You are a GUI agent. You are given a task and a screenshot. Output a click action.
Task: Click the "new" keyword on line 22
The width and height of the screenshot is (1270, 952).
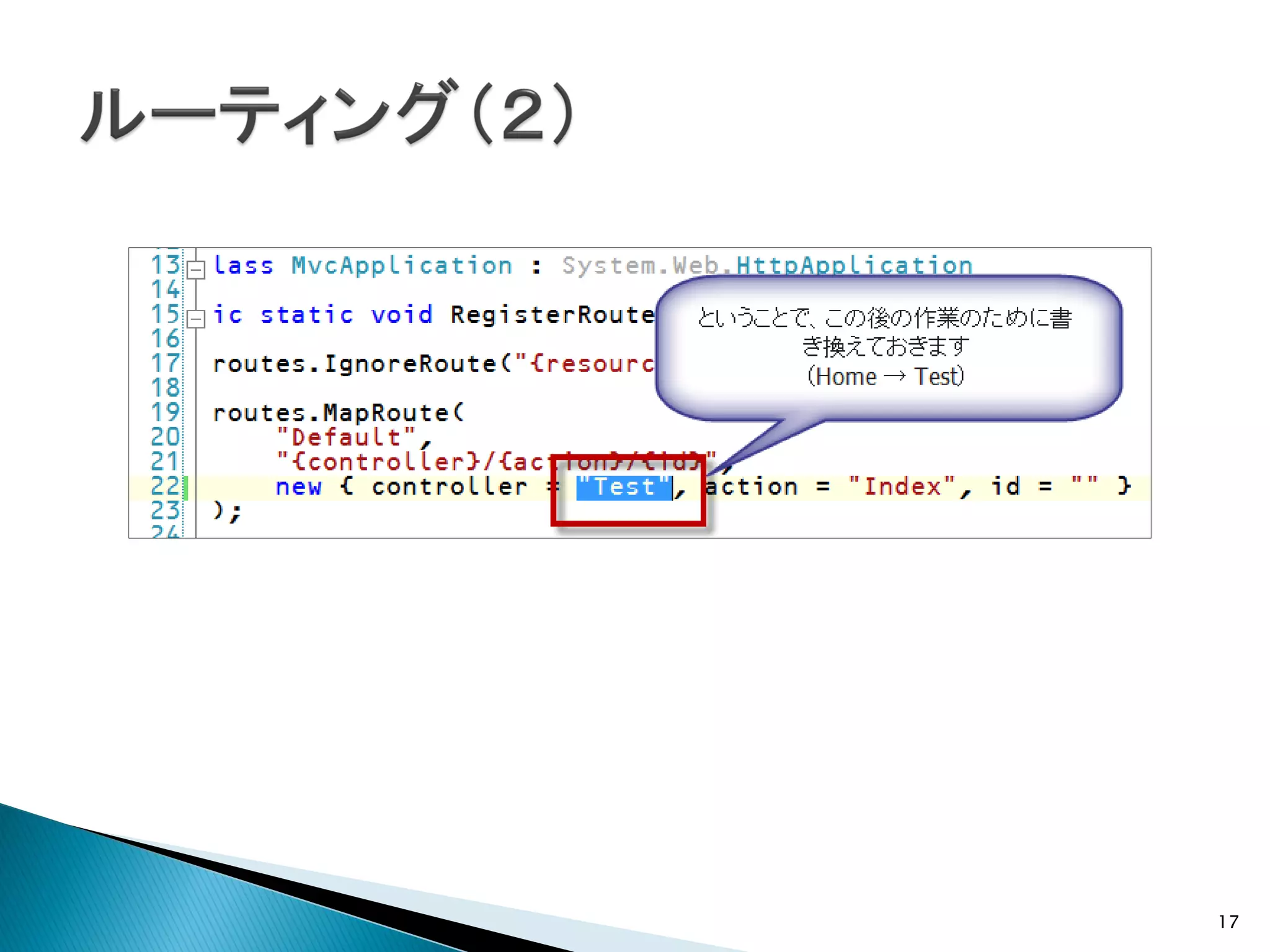pos(298,487)
